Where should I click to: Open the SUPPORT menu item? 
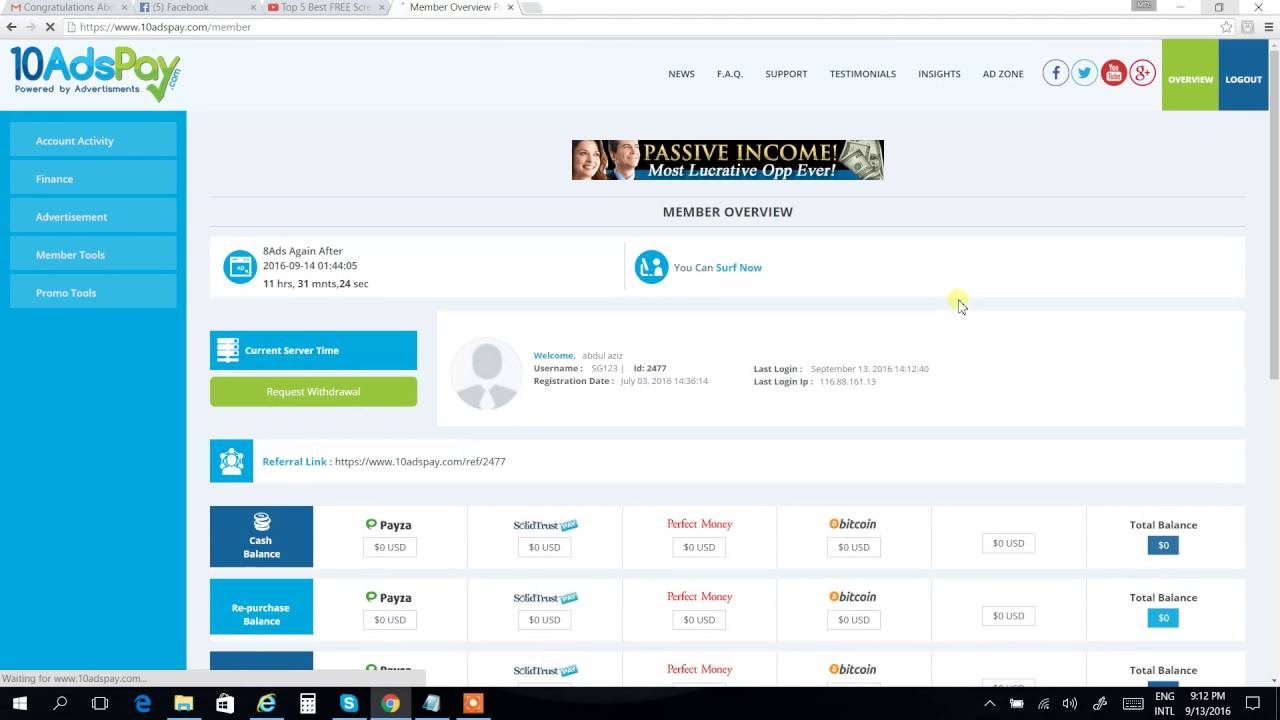click(786, 74)
